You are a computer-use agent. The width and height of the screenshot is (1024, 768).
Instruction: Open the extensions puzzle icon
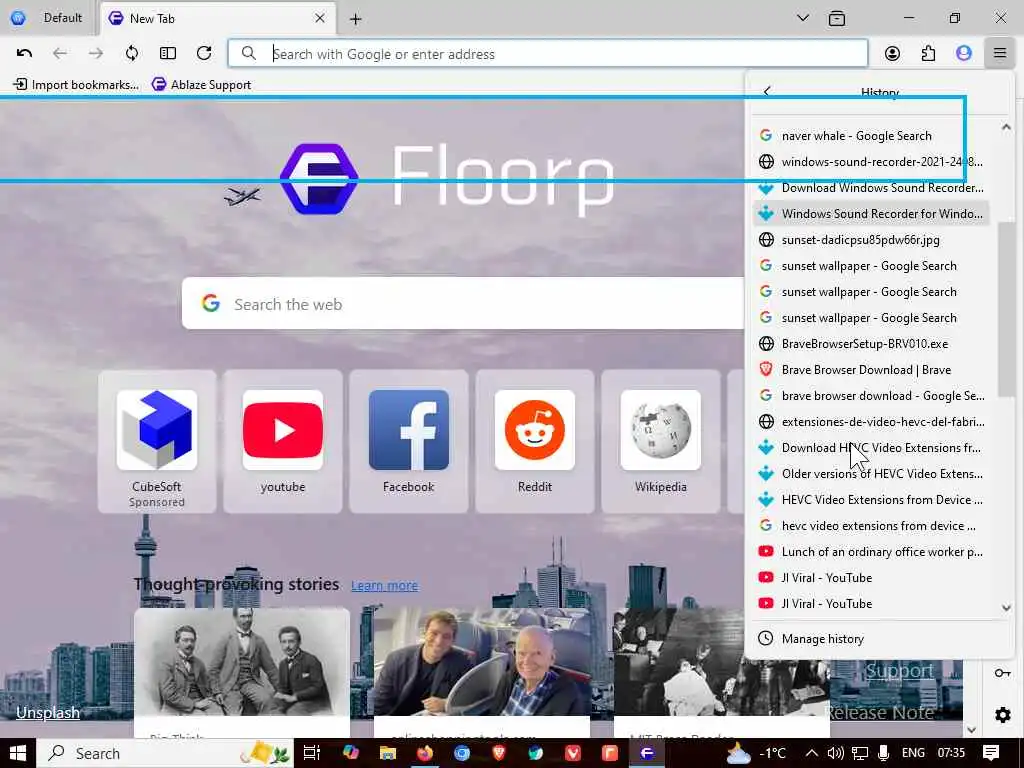(928, 54)
